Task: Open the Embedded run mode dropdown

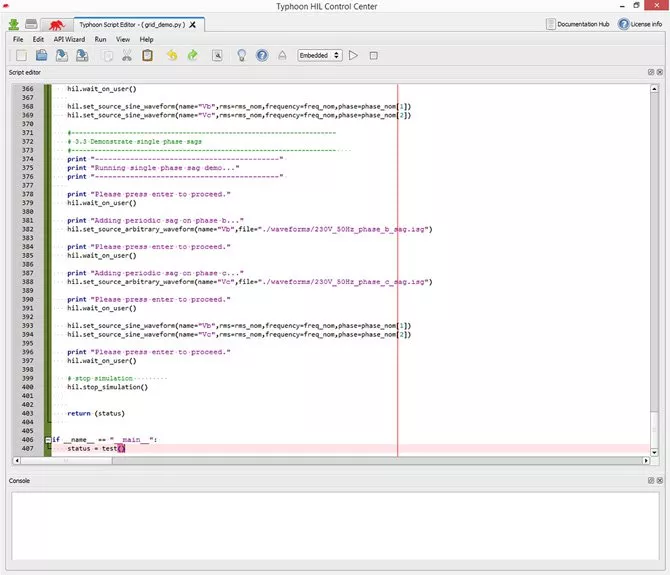Action: pyautogui.click(x=320, y=56)
